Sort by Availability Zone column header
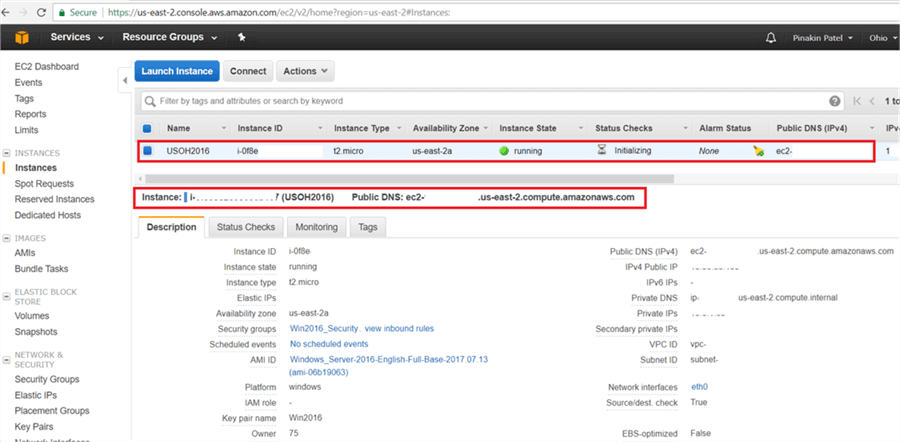 coord(445,129)
